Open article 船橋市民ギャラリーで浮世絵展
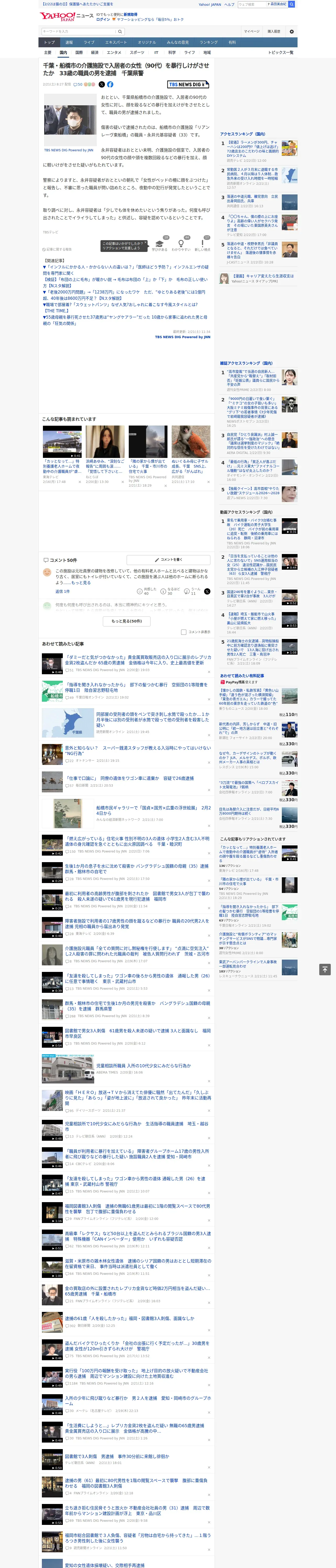Screen dimensions: 336x1568 click(153, 811)
